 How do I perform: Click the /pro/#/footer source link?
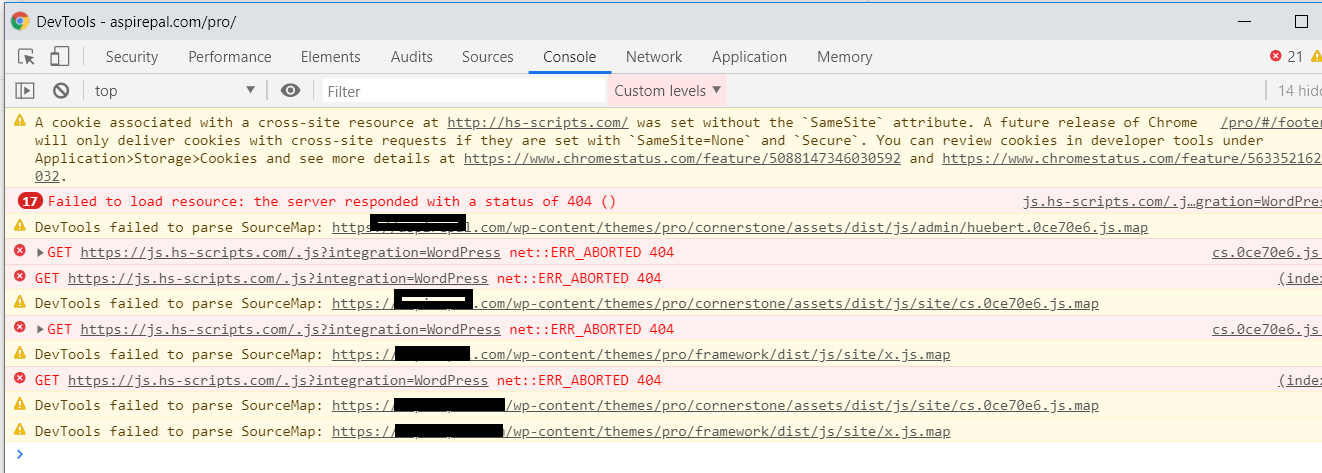click(1271, 122)
